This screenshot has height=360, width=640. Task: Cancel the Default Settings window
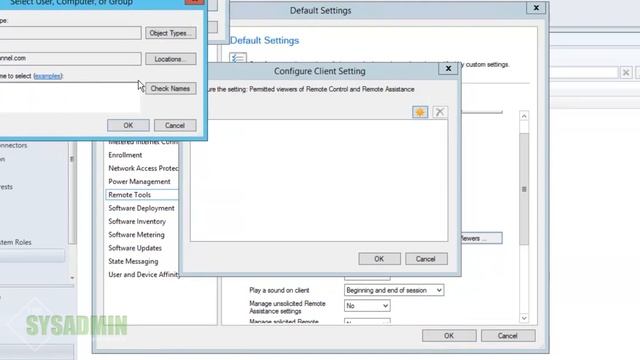click(x=508, y=336)
